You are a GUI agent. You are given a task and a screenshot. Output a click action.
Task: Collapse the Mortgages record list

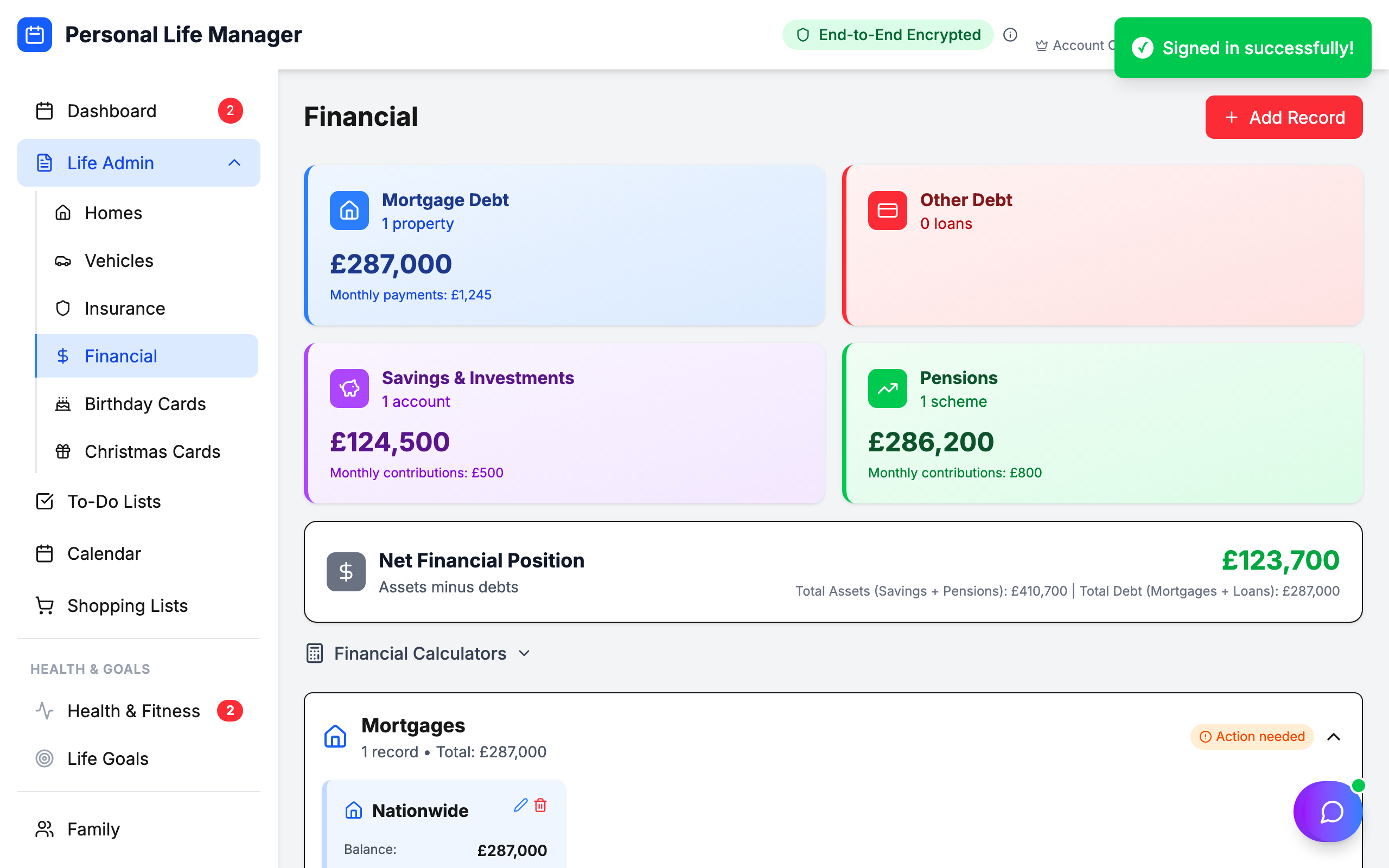[1334, 737]
